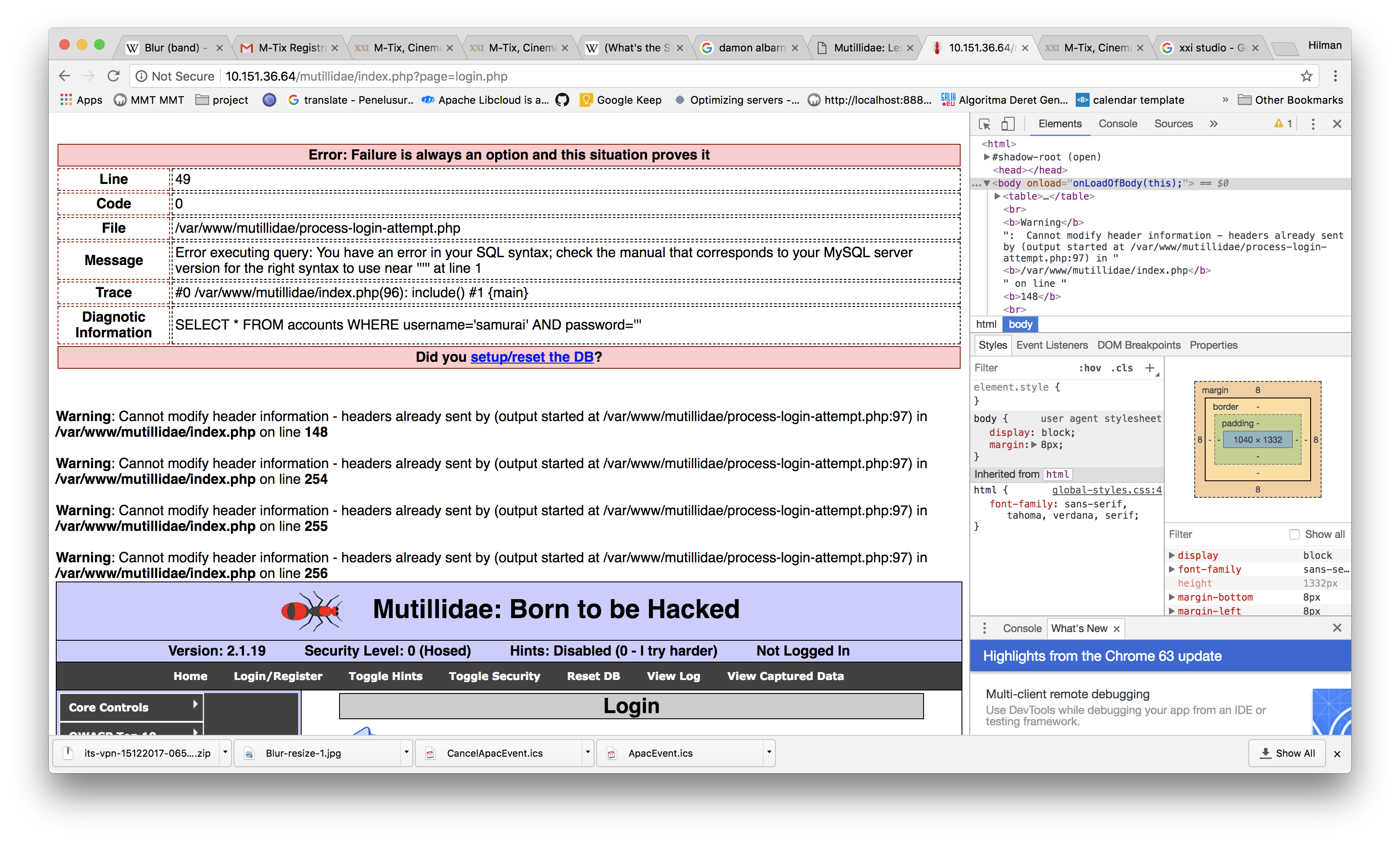Switch to the Console DevTools tab
Viewport: 1400px width, 843px height.
[1117, 124]
